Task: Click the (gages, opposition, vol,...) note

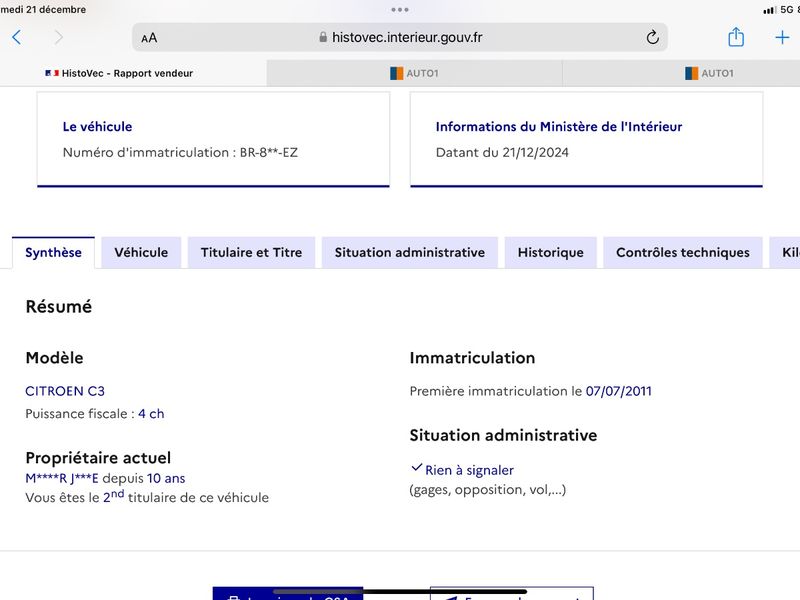Action: click(488, 490)
